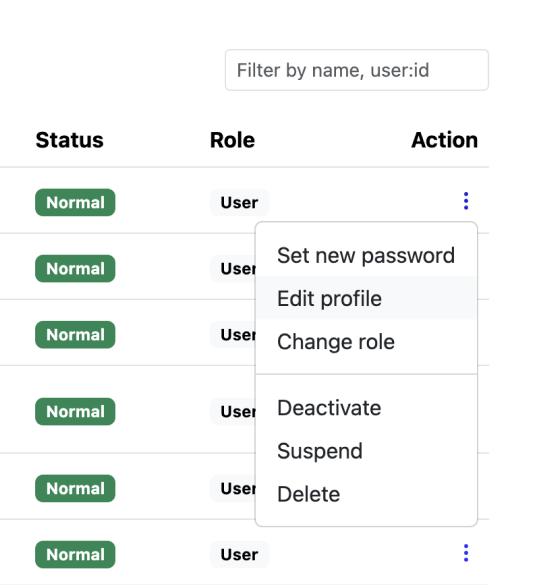Viewport: 539px width, 585px height.
Task: Click the User role badge in first row
Action: 239,203
